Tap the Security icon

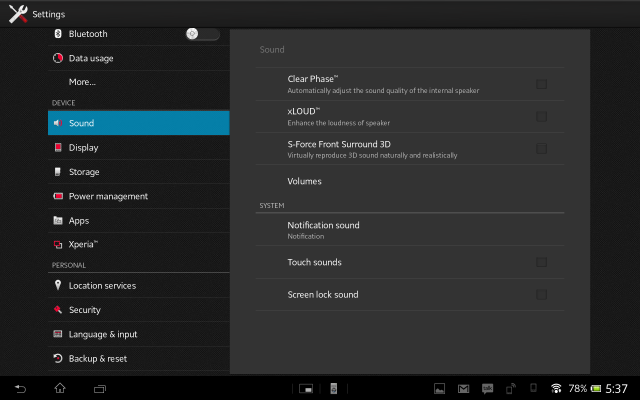pos(58,310)
